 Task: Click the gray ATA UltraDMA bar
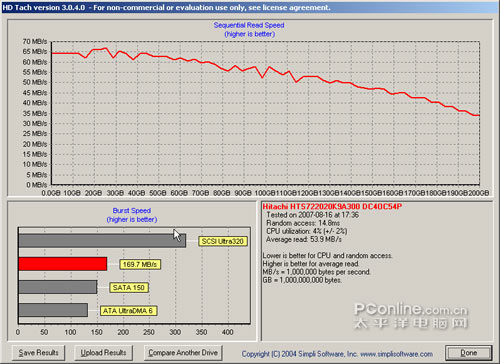tap(53, 310)
